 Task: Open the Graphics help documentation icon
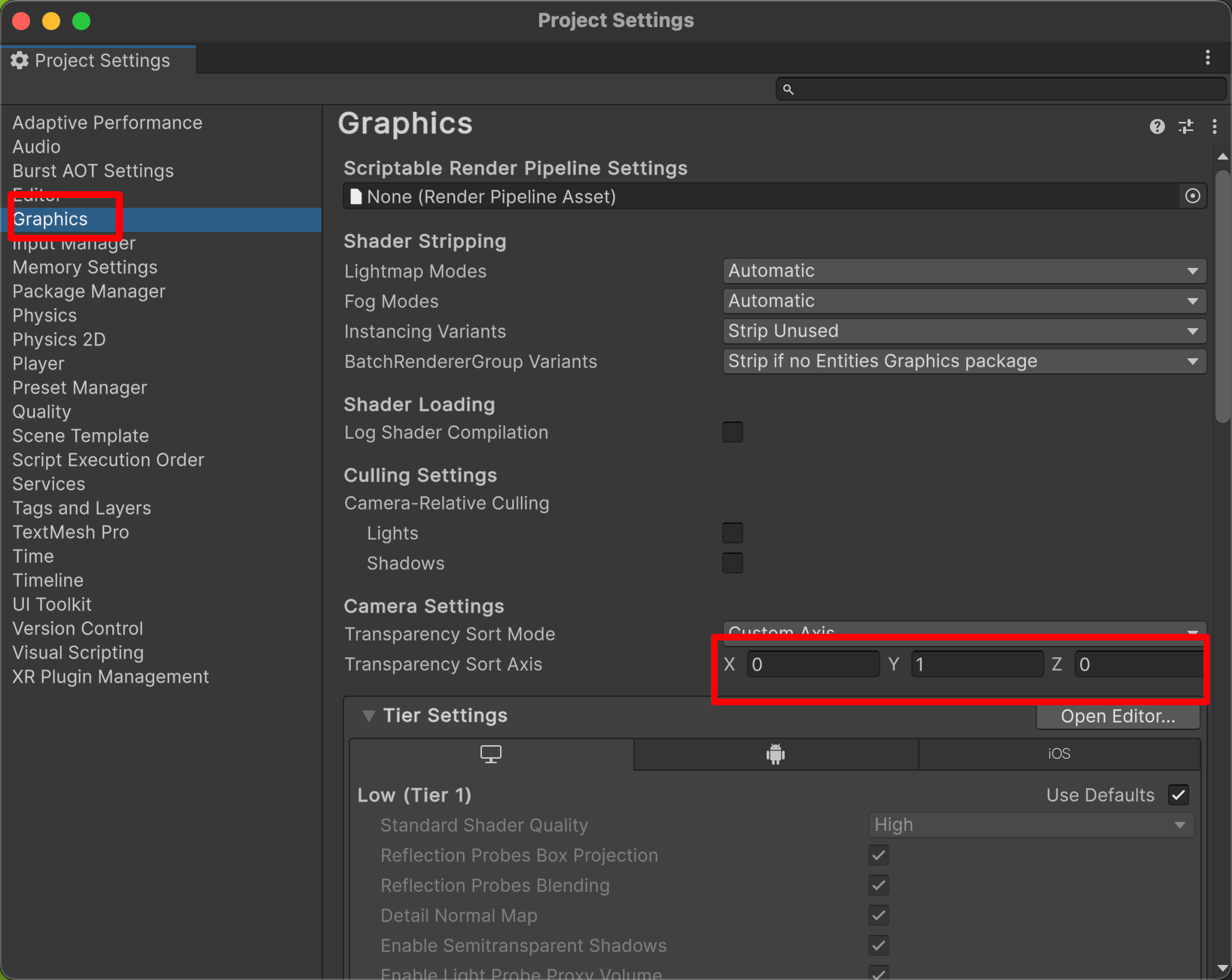click(1157, 126)
